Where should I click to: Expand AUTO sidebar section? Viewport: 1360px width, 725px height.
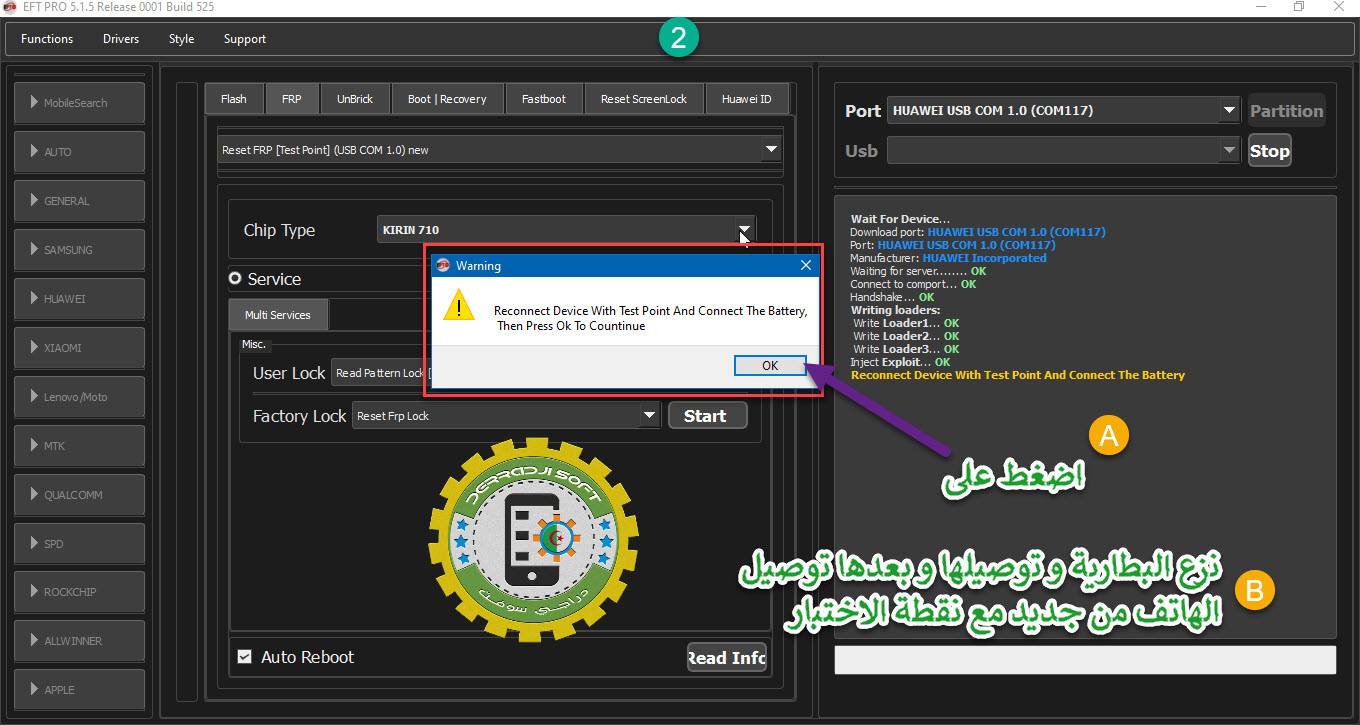[79, 152]
